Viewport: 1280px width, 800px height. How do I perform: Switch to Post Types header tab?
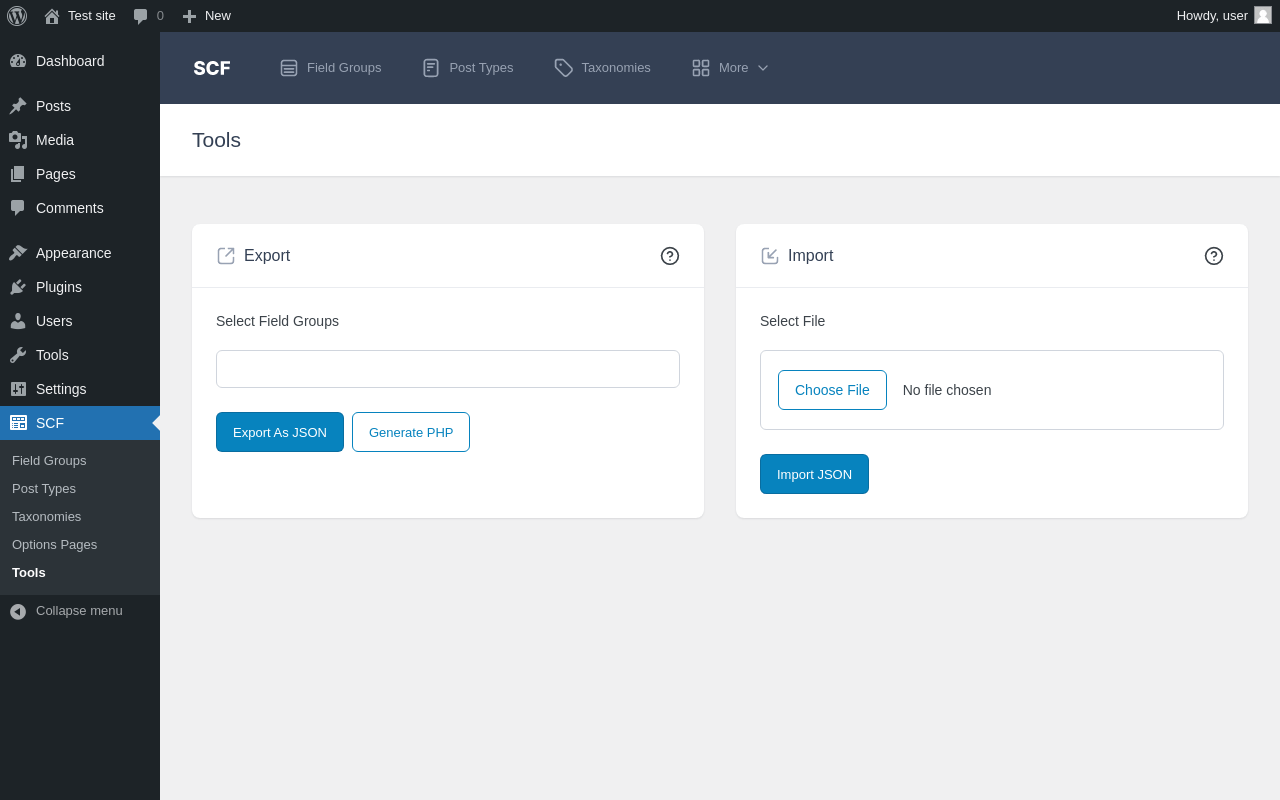tap(468, 68)
